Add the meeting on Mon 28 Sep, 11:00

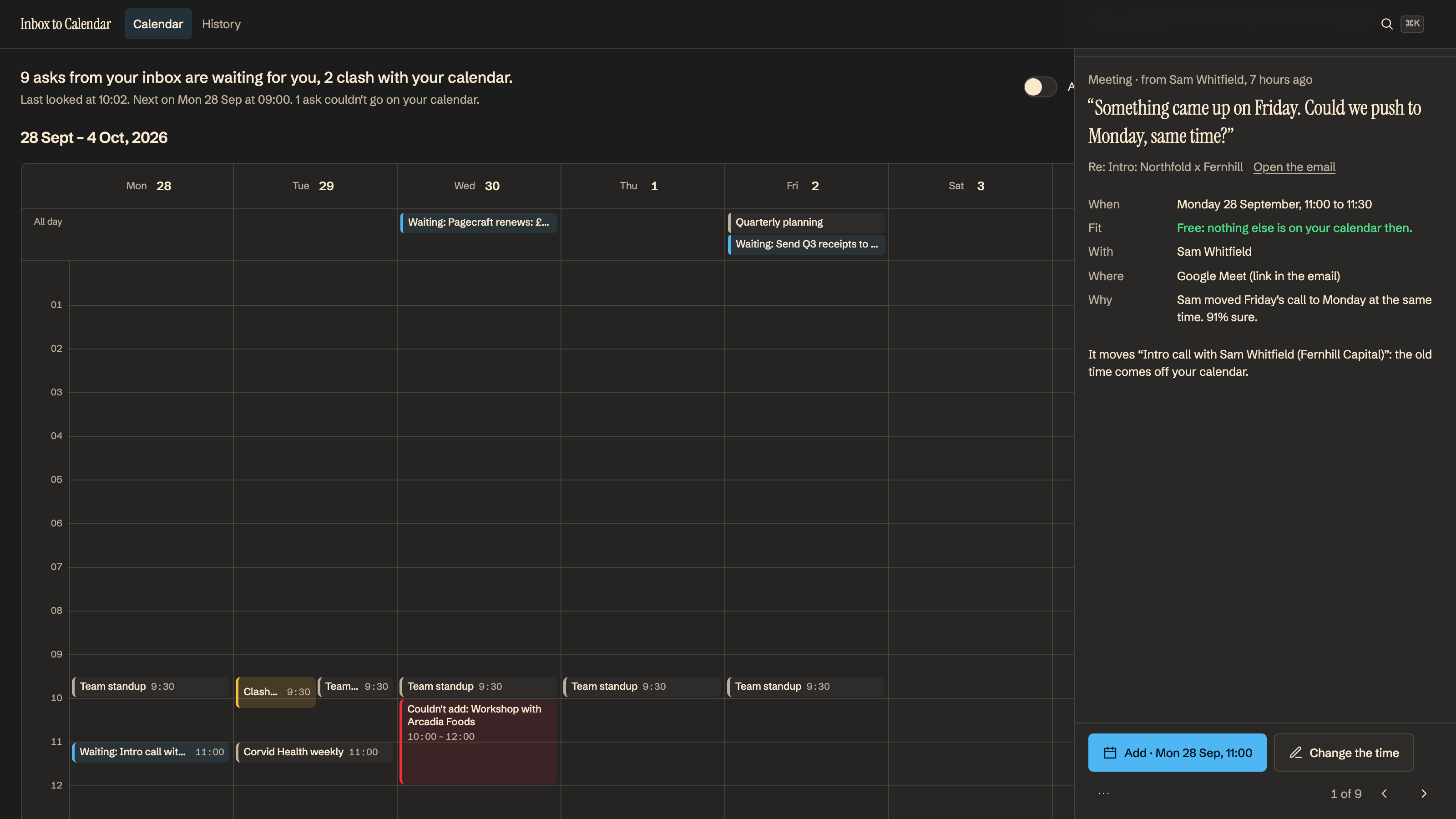(x=1177, y=752)
